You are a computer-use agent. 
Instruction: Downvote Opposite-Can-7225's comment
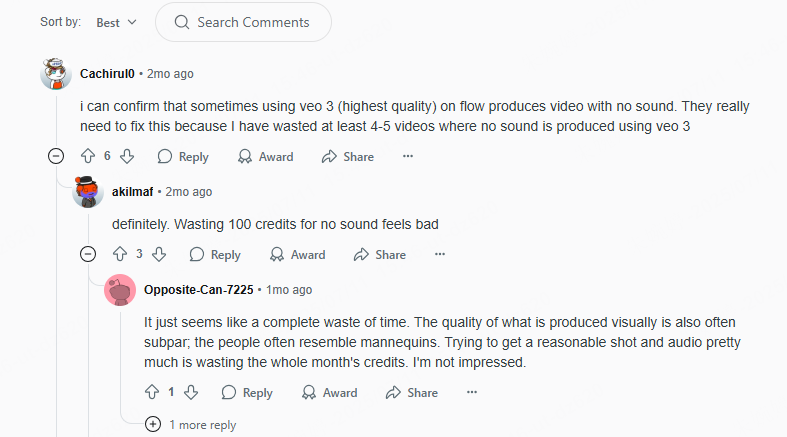191,392
